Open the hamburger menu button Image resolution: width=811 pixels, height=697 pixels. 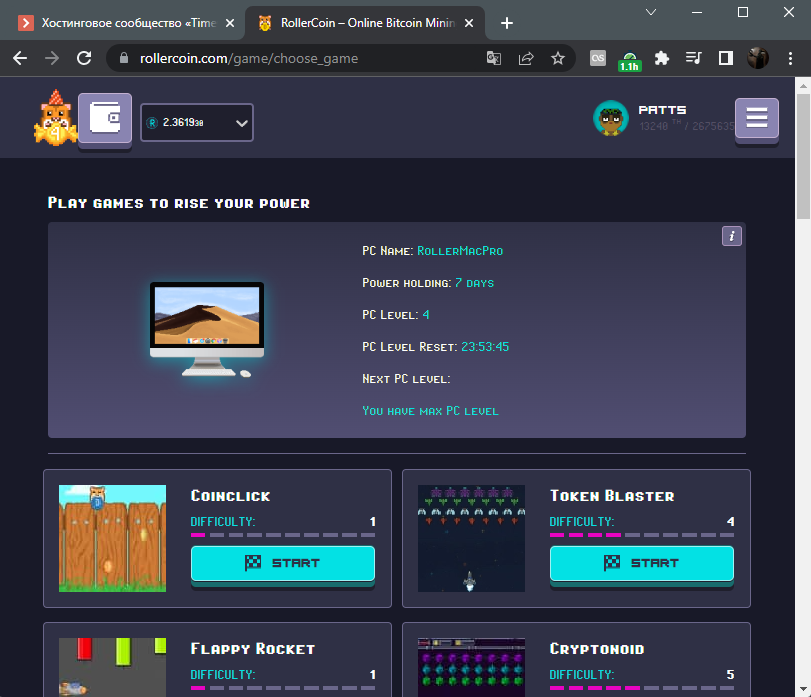click(756, 119)
